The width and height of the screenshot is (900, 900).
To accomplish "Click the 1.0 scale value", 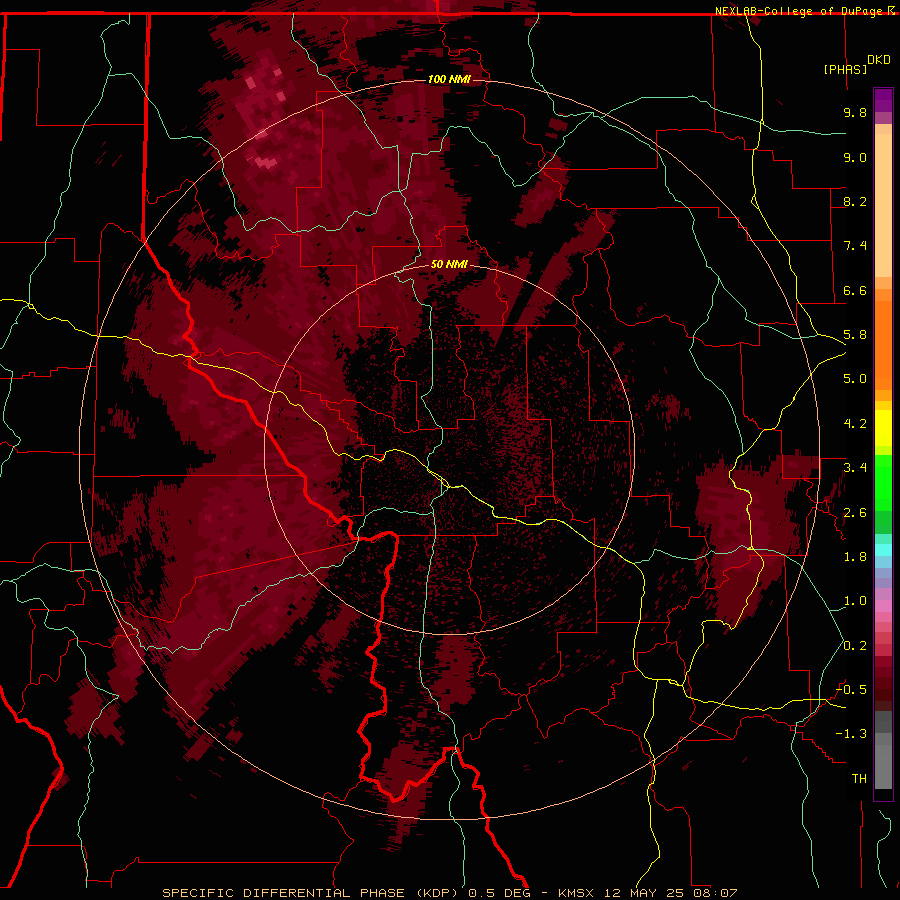I will tap(855, 601).
